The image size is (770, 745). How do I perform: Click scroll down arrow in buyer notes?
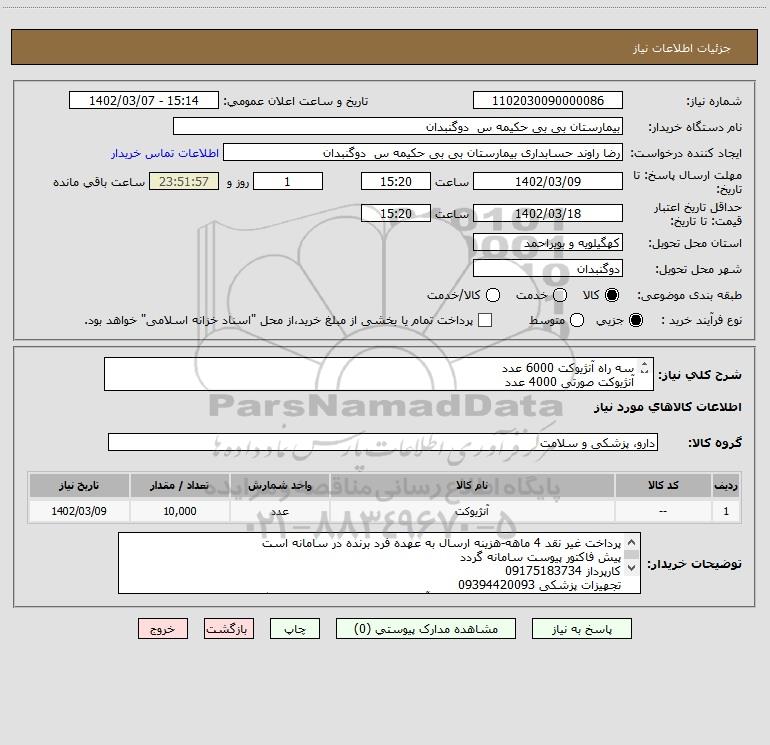632,568
